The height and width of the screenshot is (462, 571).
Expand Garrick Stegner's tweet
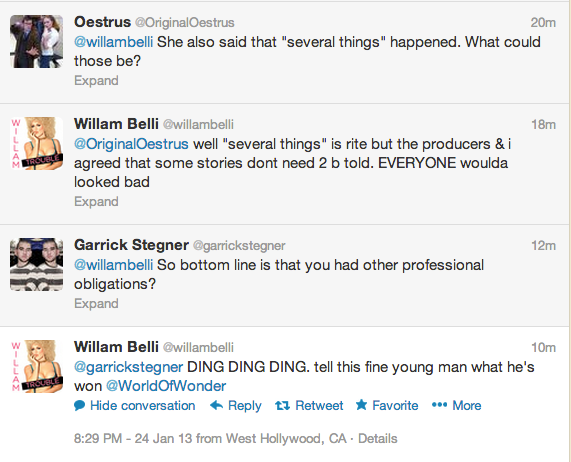click(96, 303)
